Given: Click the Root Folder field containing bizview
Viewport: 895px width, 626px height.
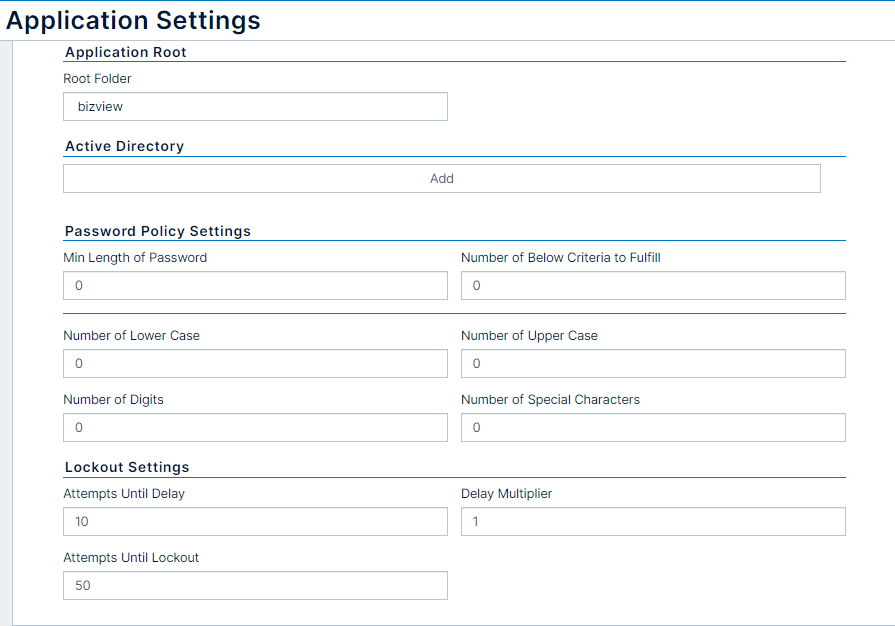Looking at the screenshot, I should (x=255, y=107).
